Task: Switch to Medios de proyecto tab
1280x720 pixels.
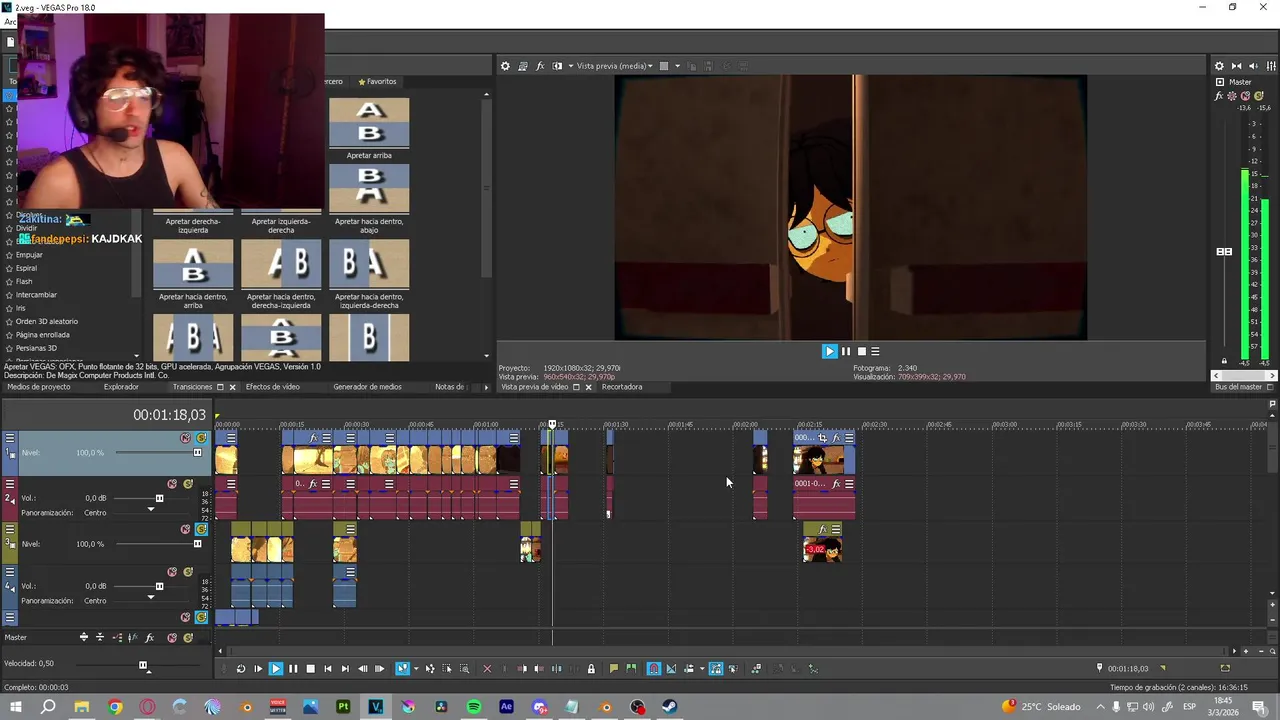Action: click(x=39, y=387)
